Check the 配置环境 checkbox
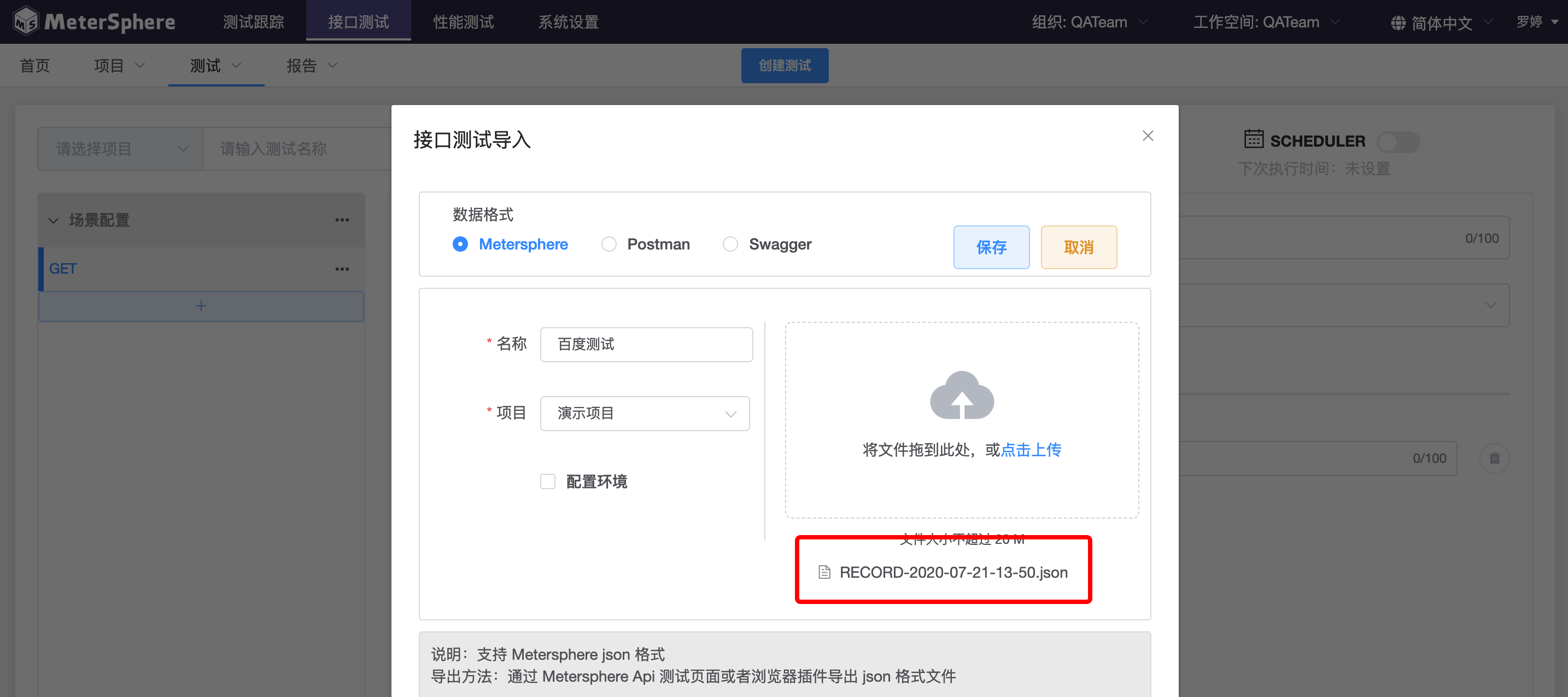Image resolution: width=1568 pixels, height=697 pixels. pos(548,481)
